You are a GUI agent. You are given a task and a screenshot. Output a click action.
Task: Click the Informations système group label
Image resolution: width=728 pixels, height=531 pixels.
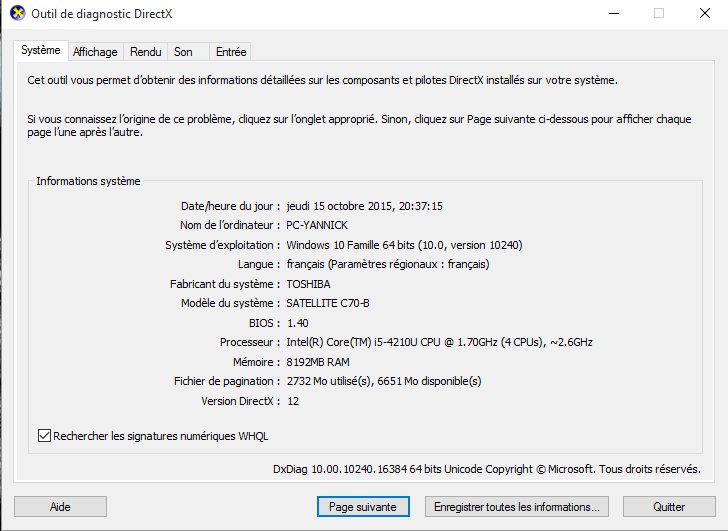[x=88, y=181]
